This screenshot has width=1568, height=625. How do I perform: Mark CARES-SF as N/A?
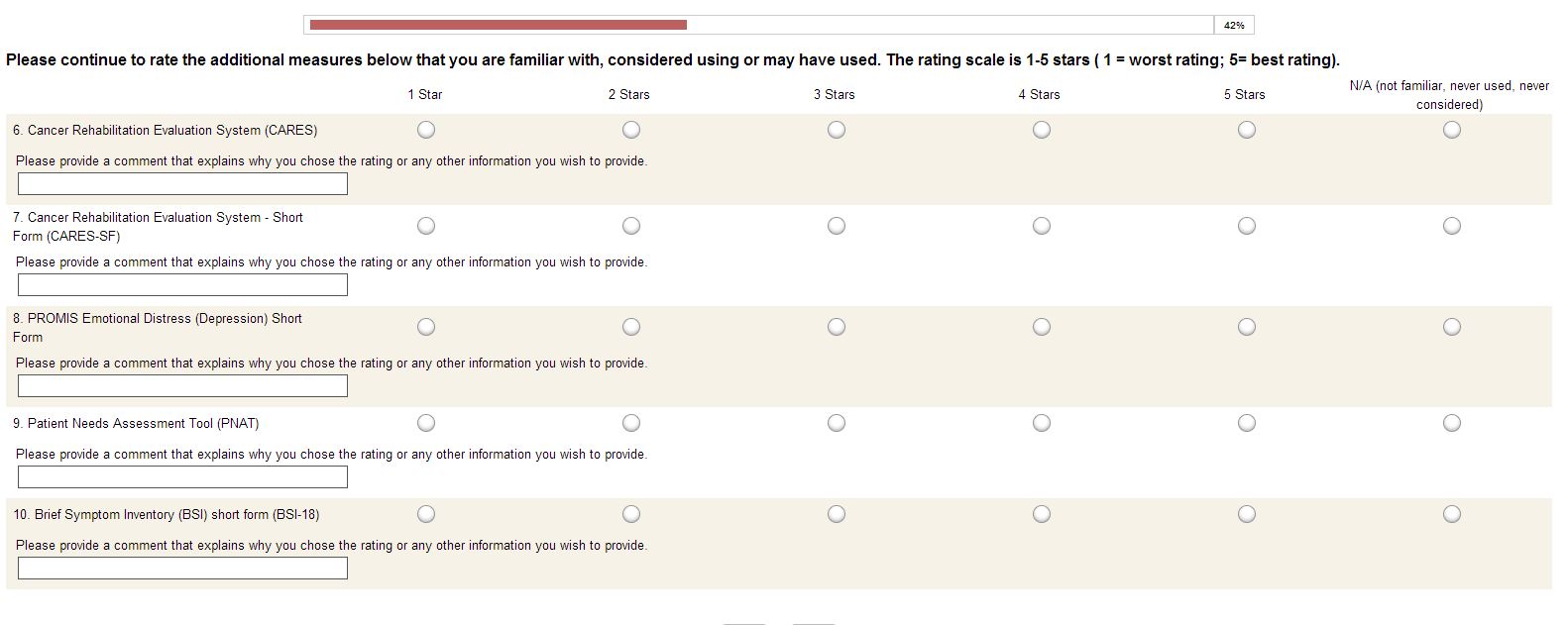1452,226
